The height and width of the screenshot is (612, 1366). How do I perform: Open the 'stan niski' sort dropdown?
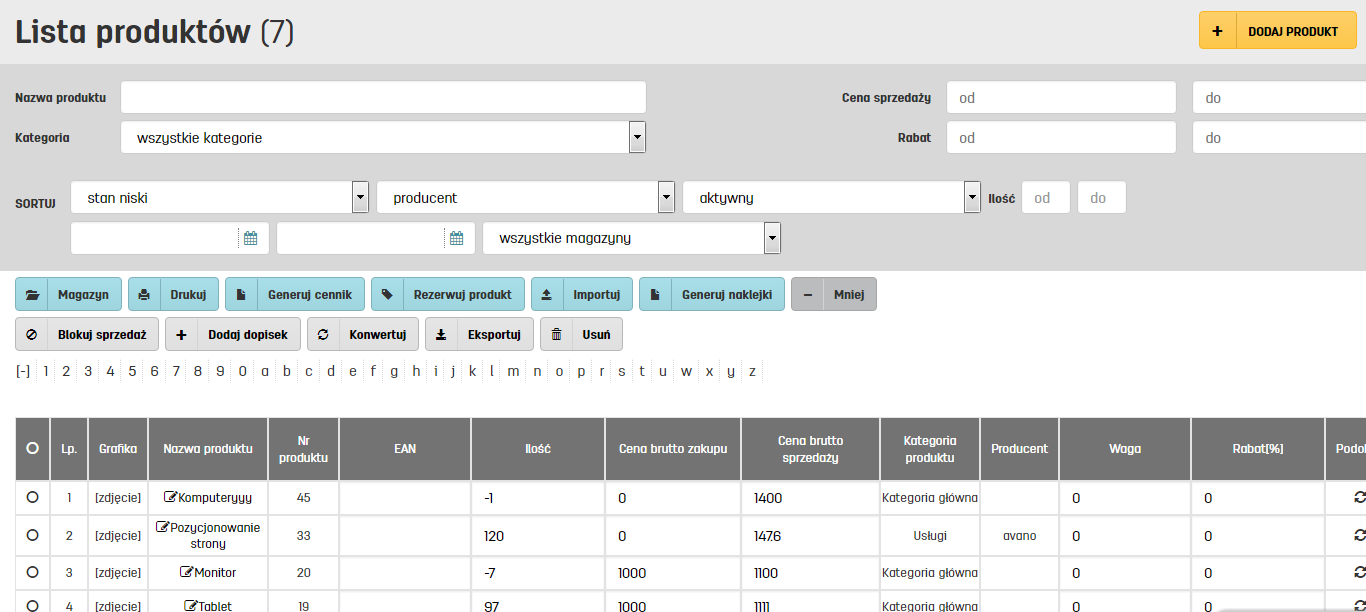(x=361, y=198)
